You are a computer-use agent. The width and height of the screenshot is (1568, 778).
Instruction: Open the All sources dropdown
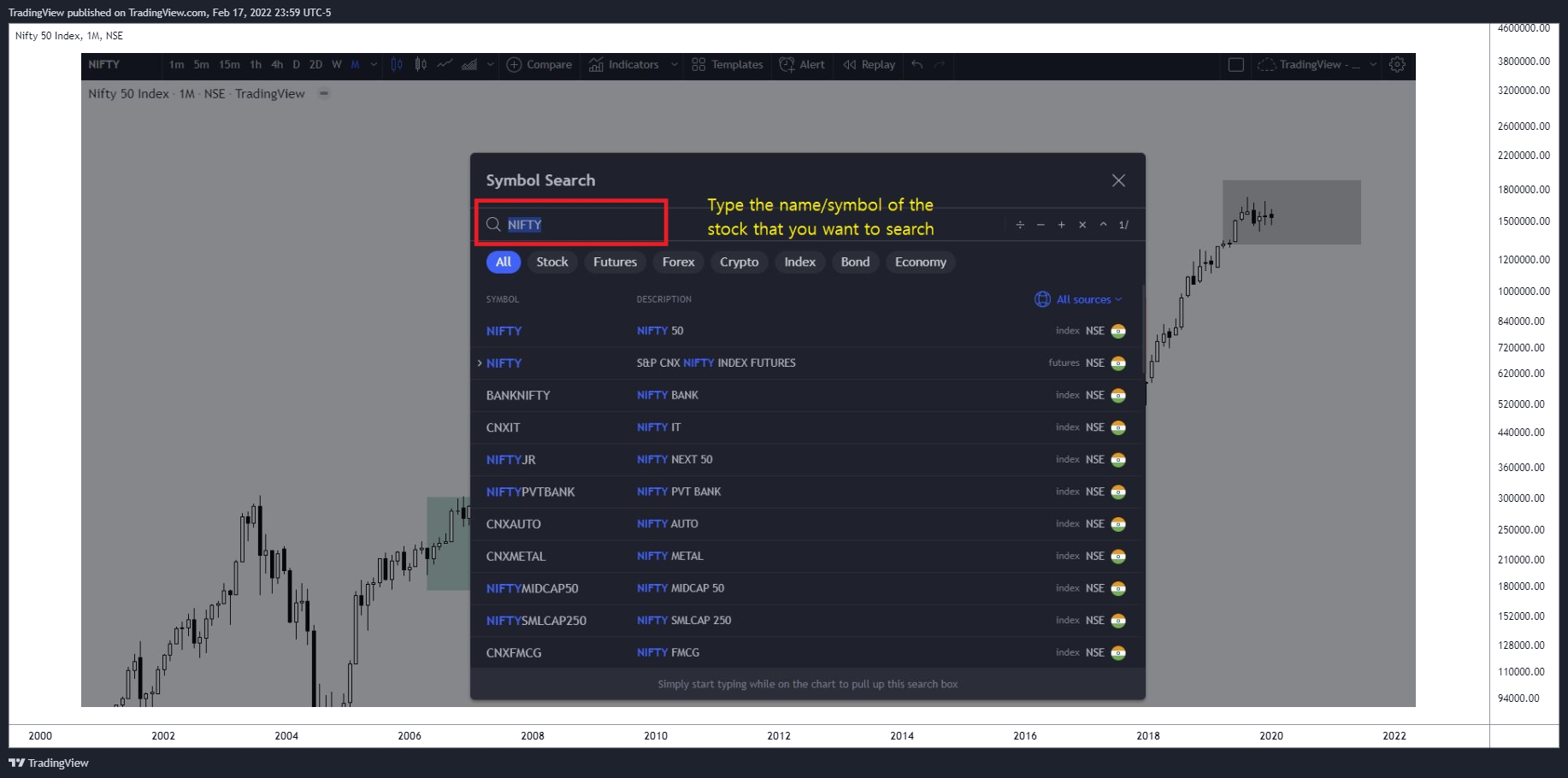point(1079,299)
